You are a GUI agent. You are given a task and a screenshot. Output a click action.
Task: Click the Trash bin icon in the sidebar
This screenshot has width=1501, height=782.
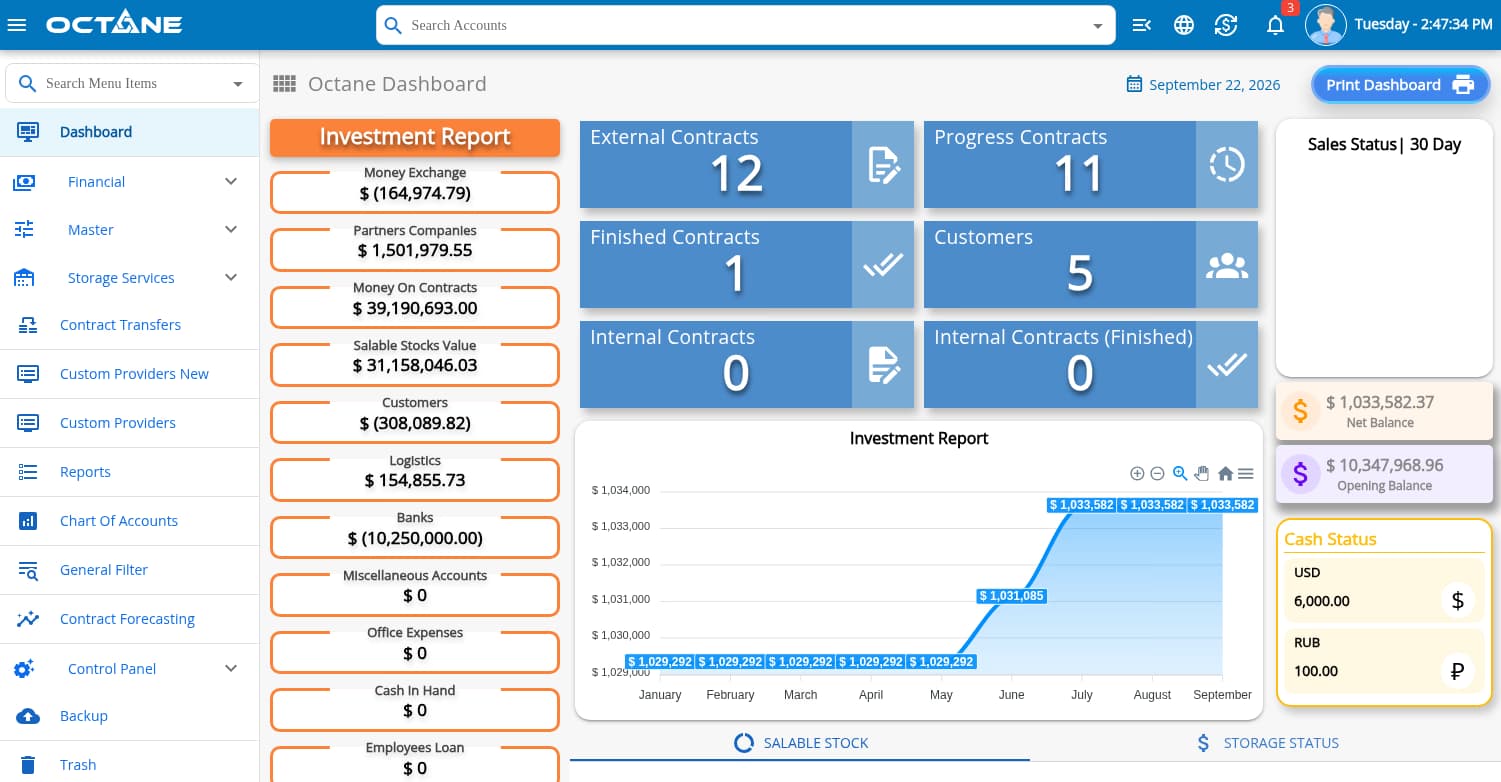click(28, 765)
